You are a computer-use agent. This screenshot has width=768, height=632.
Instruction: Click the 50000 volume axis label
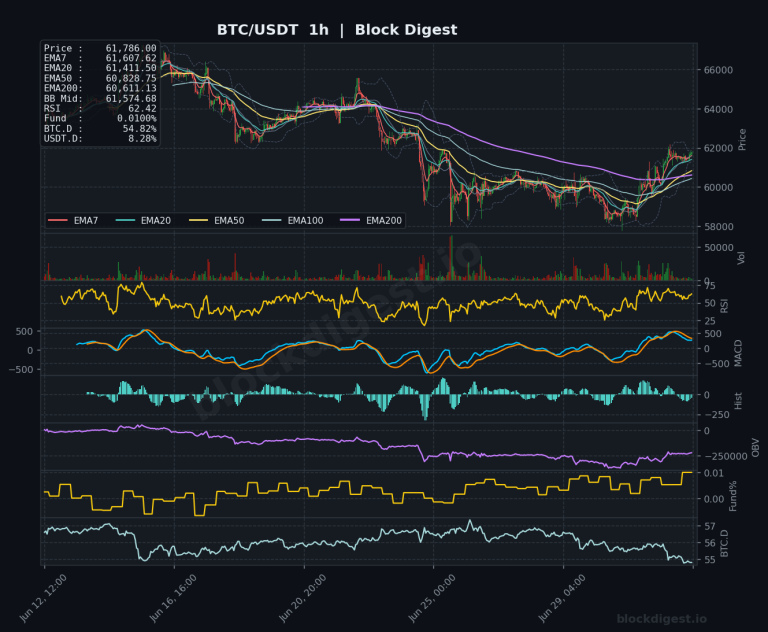coord(719,247)
